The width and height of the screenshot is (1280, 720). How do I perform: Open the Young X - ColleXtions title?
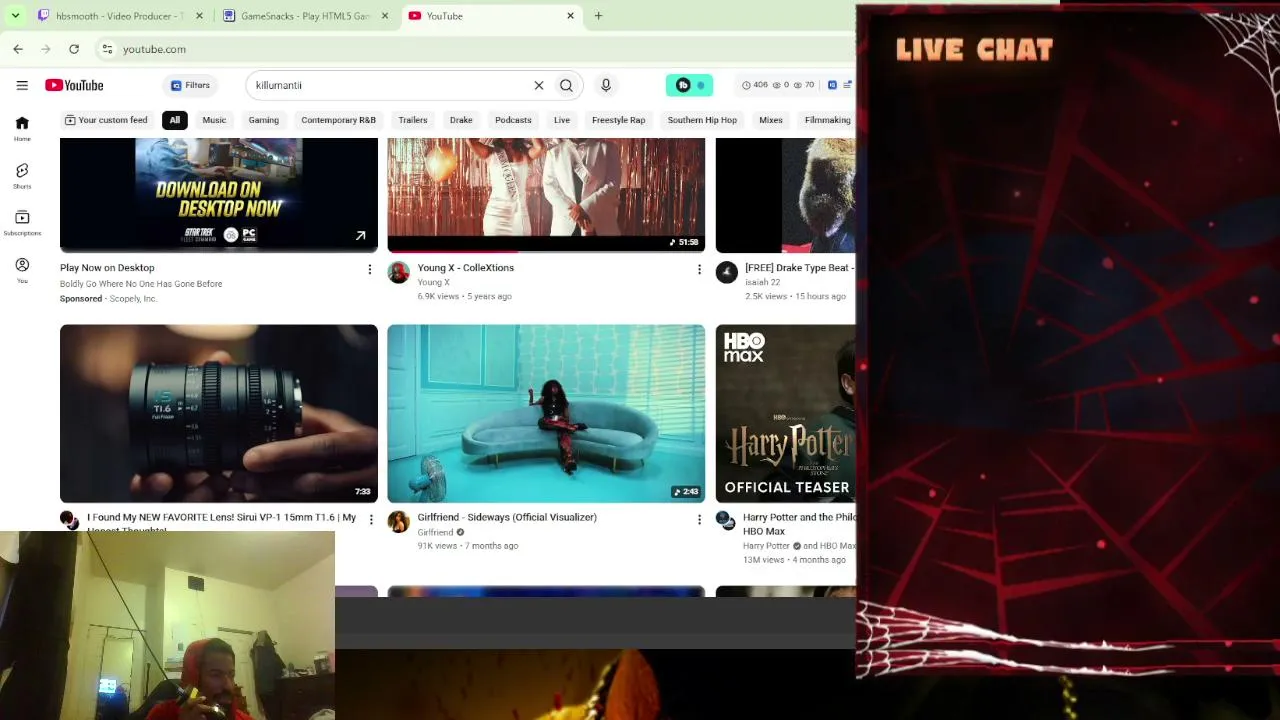click(x=466, y=268)
